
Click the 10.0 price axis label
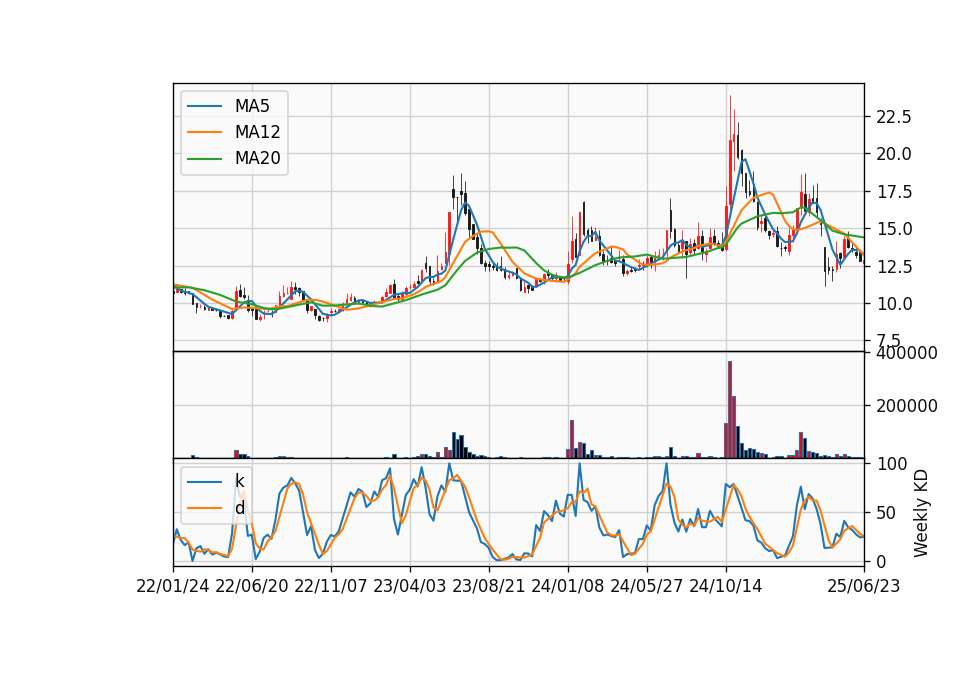click(x=894, y=304)
